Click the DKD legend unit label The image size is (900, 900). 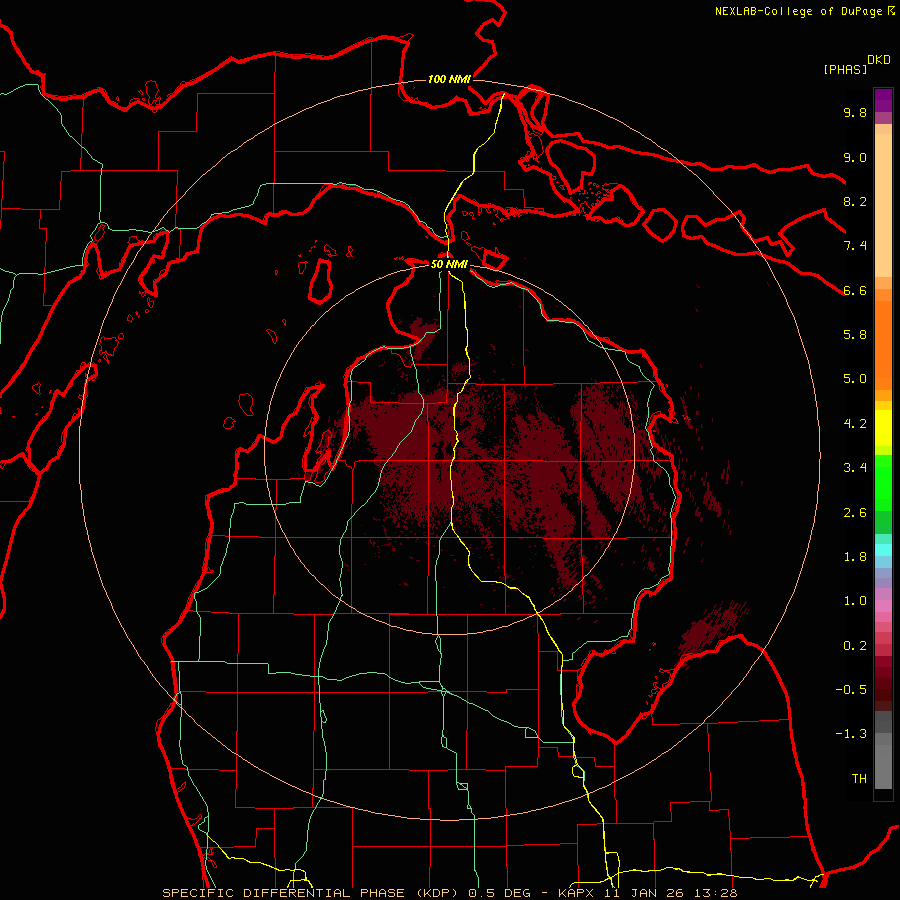tap(879, 60)
